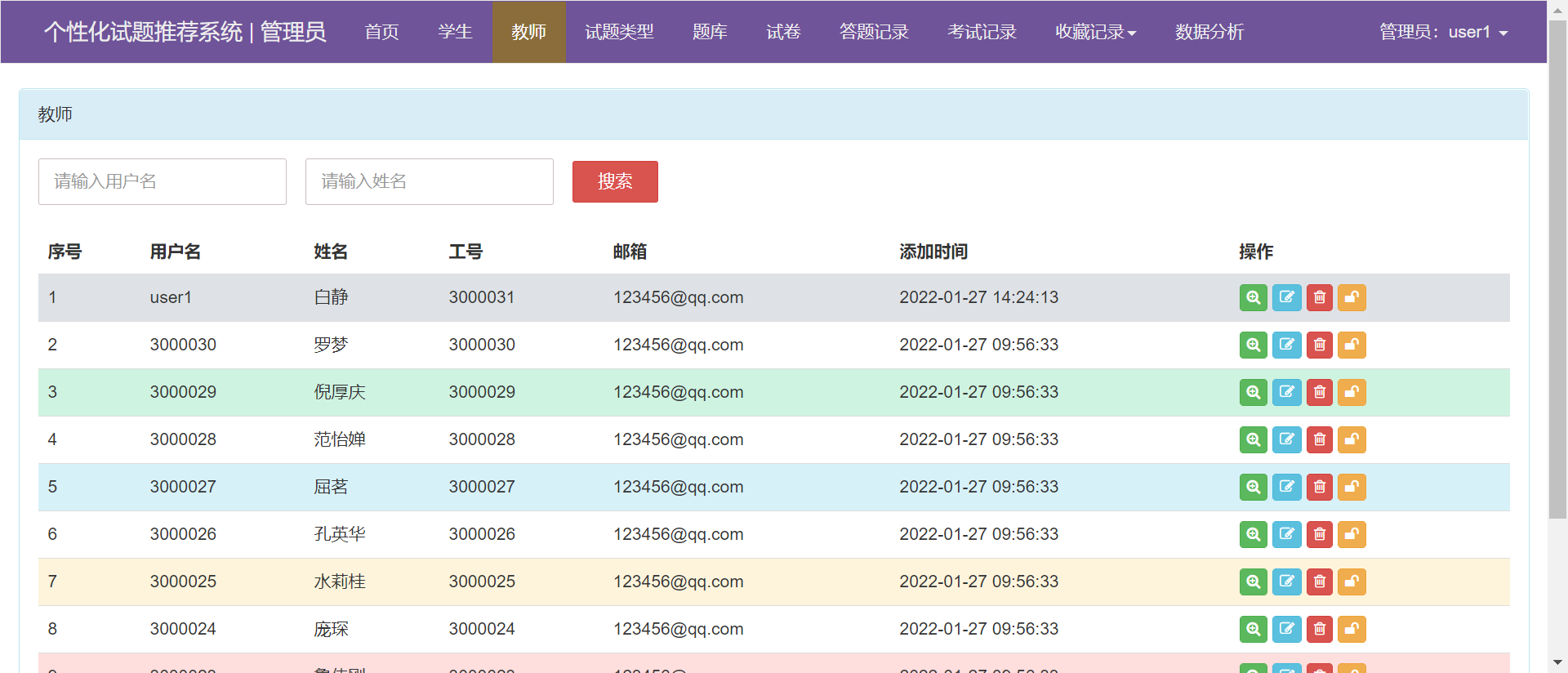
Task: Click the timestamp 2022-01-27 14:24:13
Action: 979,297
